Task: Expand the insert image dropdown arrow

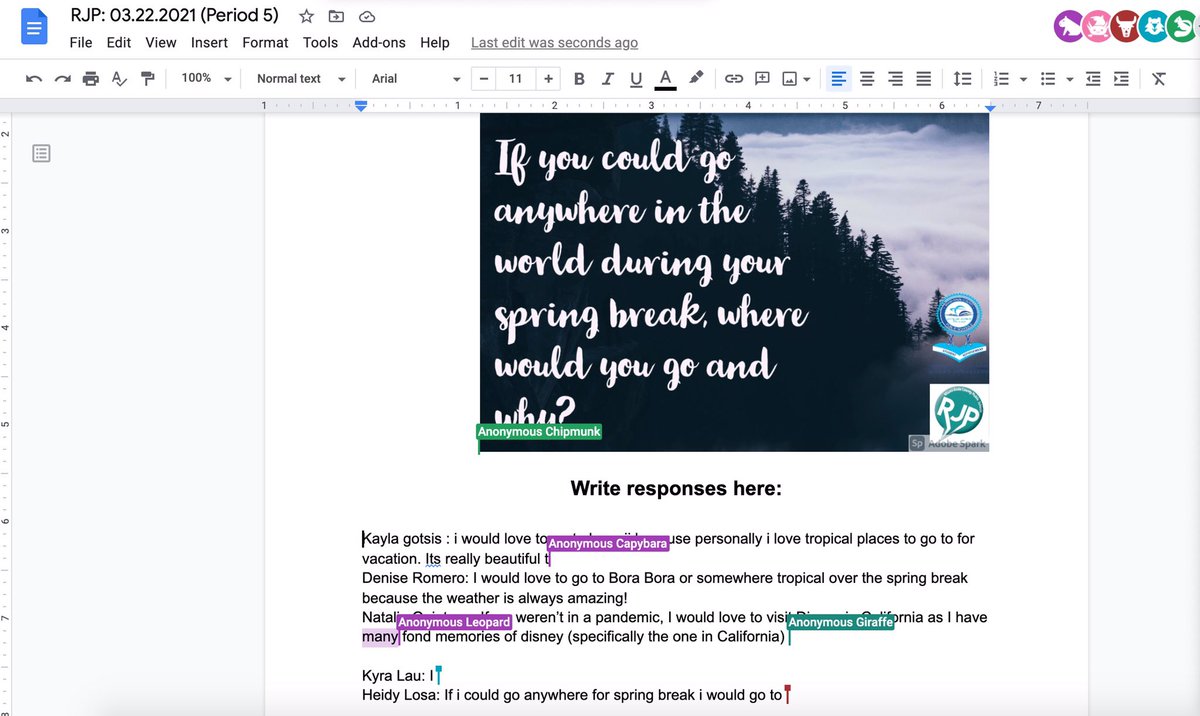Action: click(x=806, y=79)
